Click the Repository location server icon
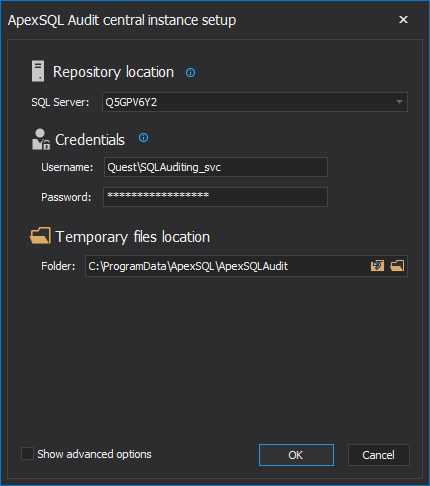 point(38,71)
